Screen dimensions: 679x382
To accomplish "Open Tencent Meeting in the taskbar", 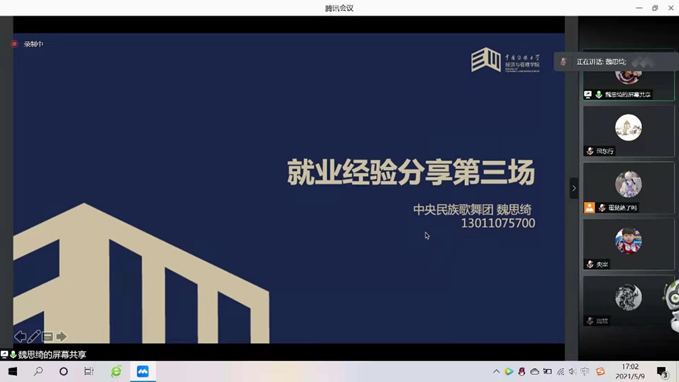I will point(143,372).
